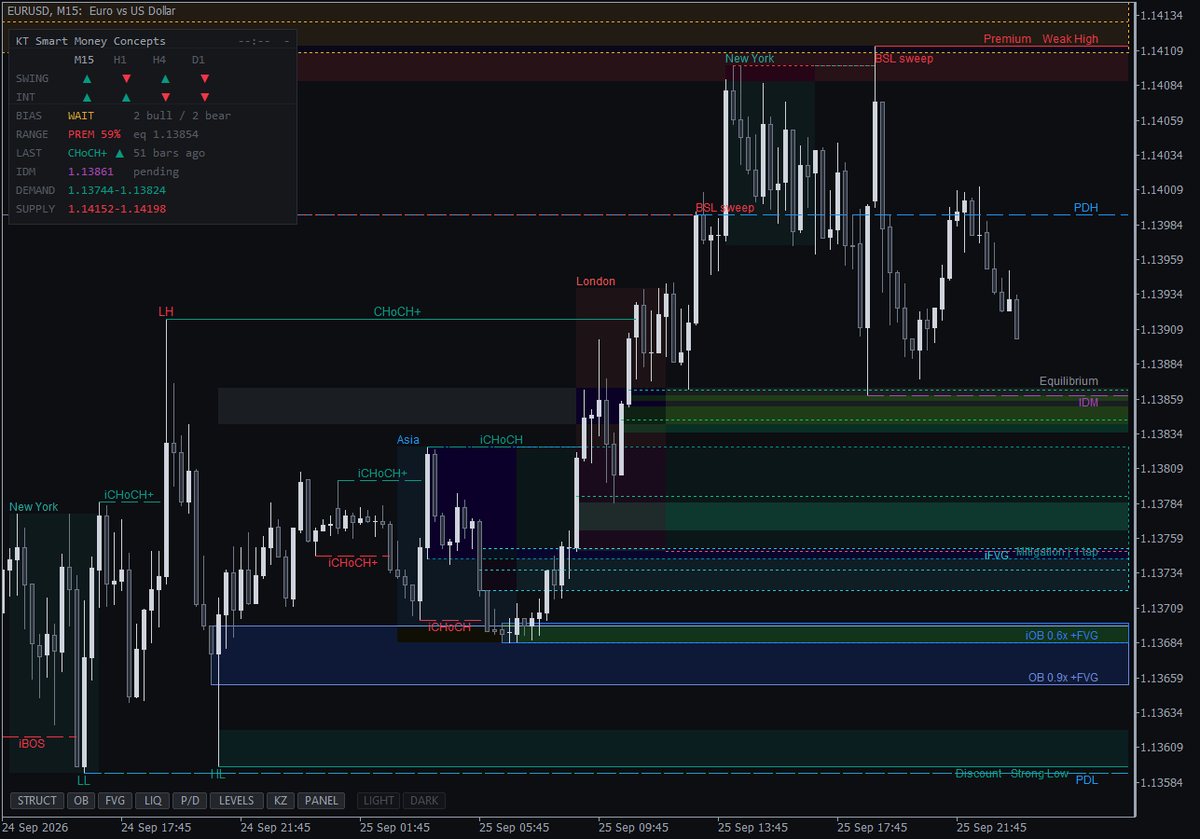This screenshot has width=1200, height=839.
Task: Click the iBOS label
Action: pyautogui.click(x=32, y=744)
